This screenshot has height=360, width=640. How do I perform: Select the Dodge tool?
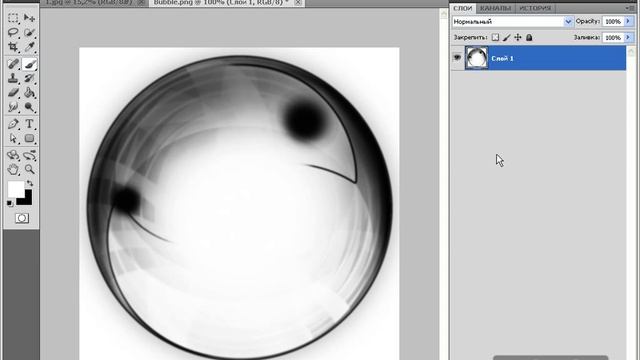(29, 107)
